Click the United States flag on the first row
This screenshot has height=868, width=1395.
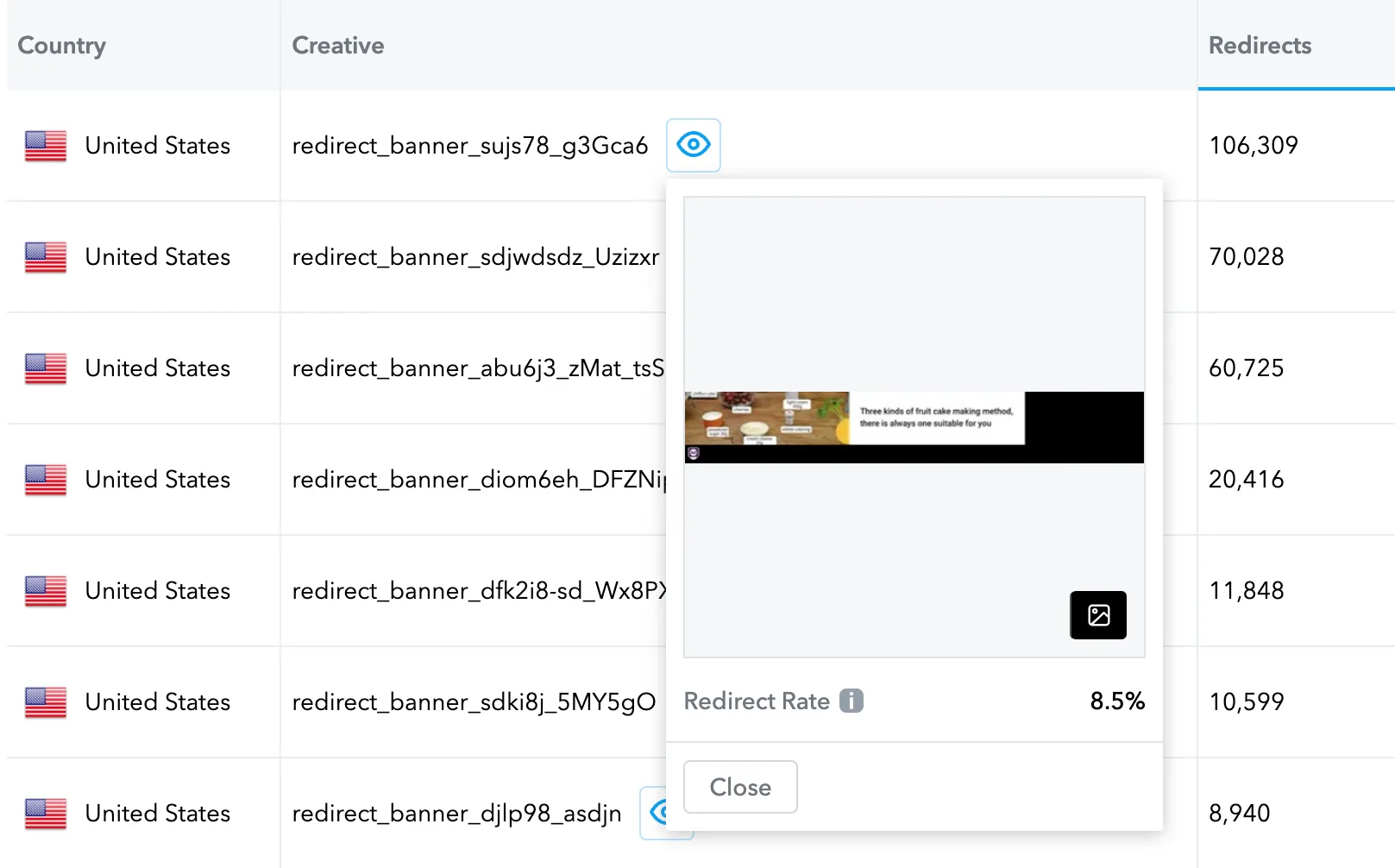(45, 145)
